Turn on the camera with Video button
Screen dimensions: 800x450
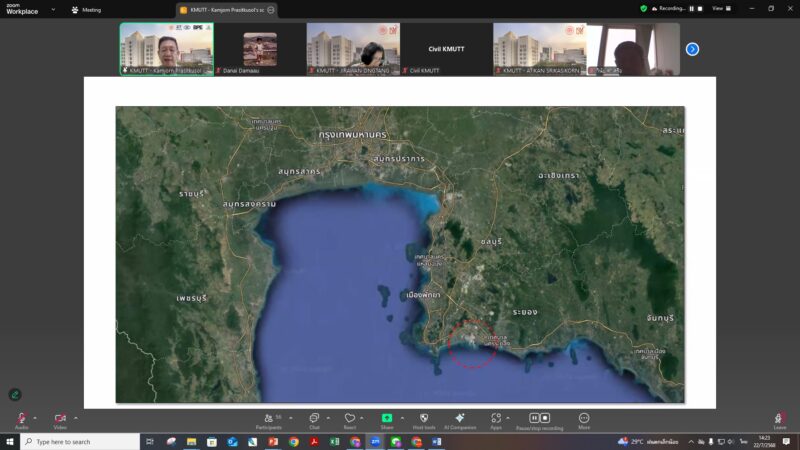(59, 418)
